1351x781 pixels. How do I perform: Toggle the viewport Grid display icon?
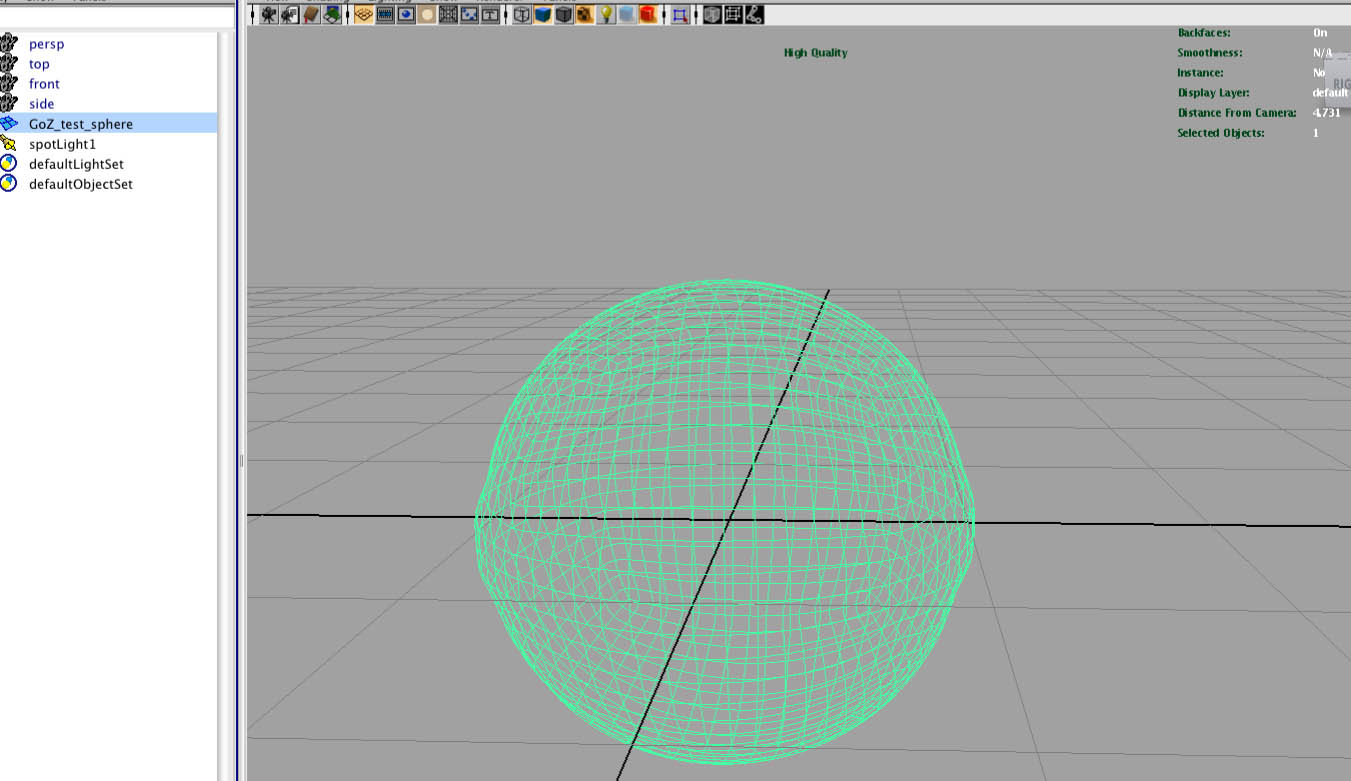pyautogui.click(x=364, y=15)
